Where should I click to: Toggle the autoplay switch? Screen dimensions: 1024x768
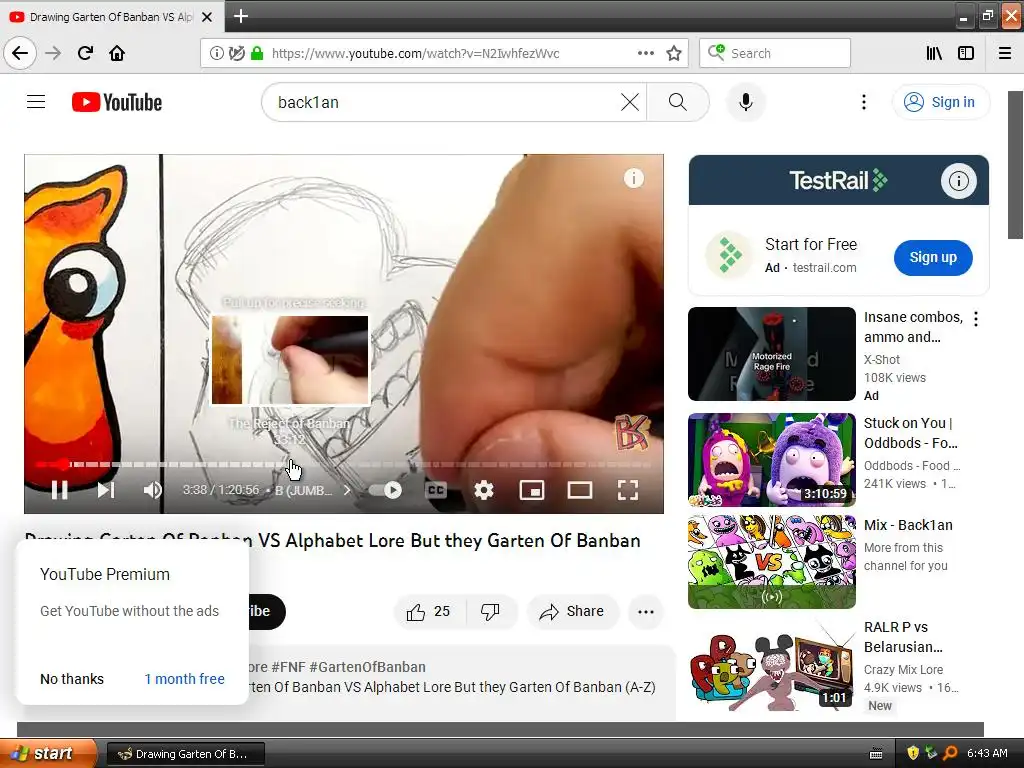point(385,490)
